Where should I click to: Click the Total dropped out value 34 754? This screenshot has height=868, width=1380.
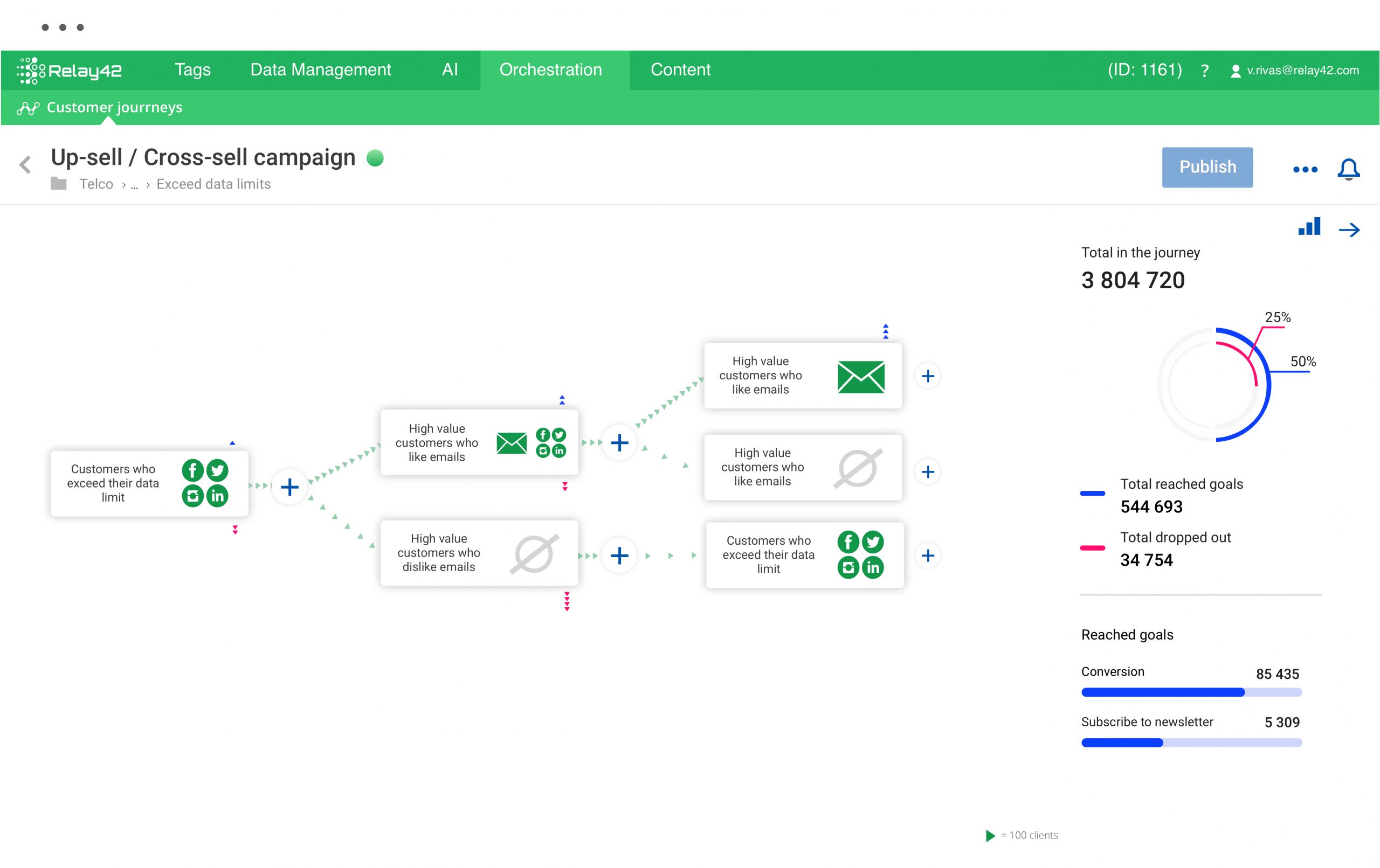tap(1146, 560)
